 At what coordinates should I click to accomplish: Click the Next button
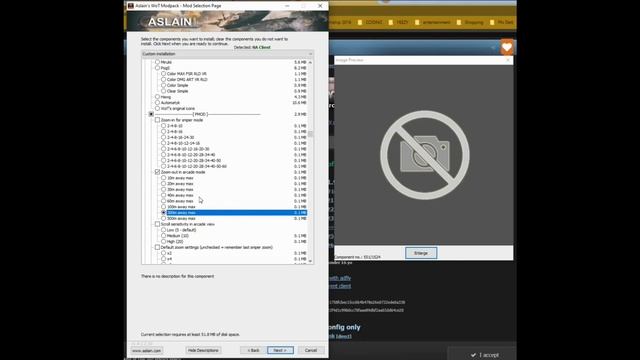pyautogui.click(x=280, y=350)
